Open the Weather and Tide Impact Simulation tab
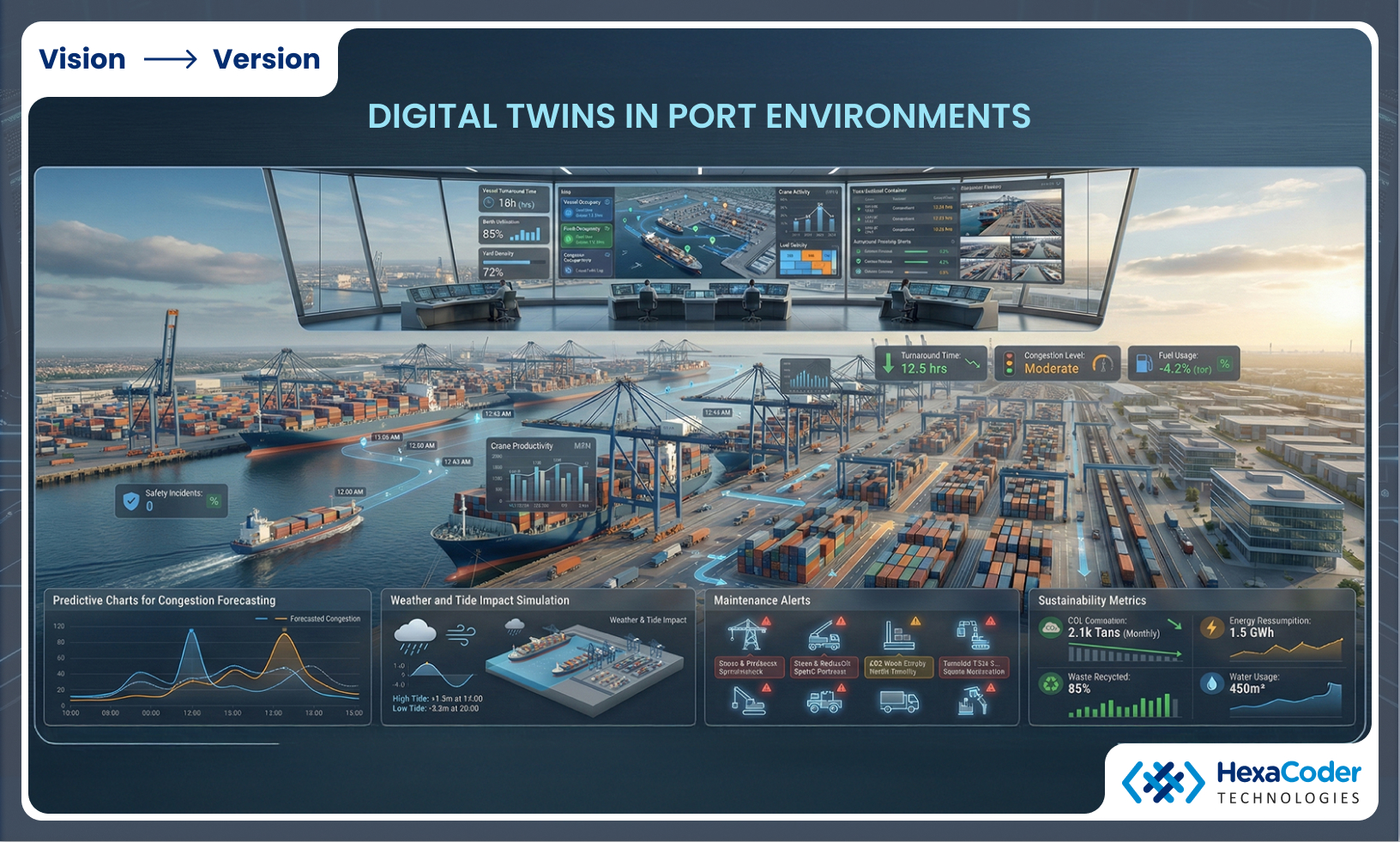Screen dimensions: 1400x842 [480, 600]
